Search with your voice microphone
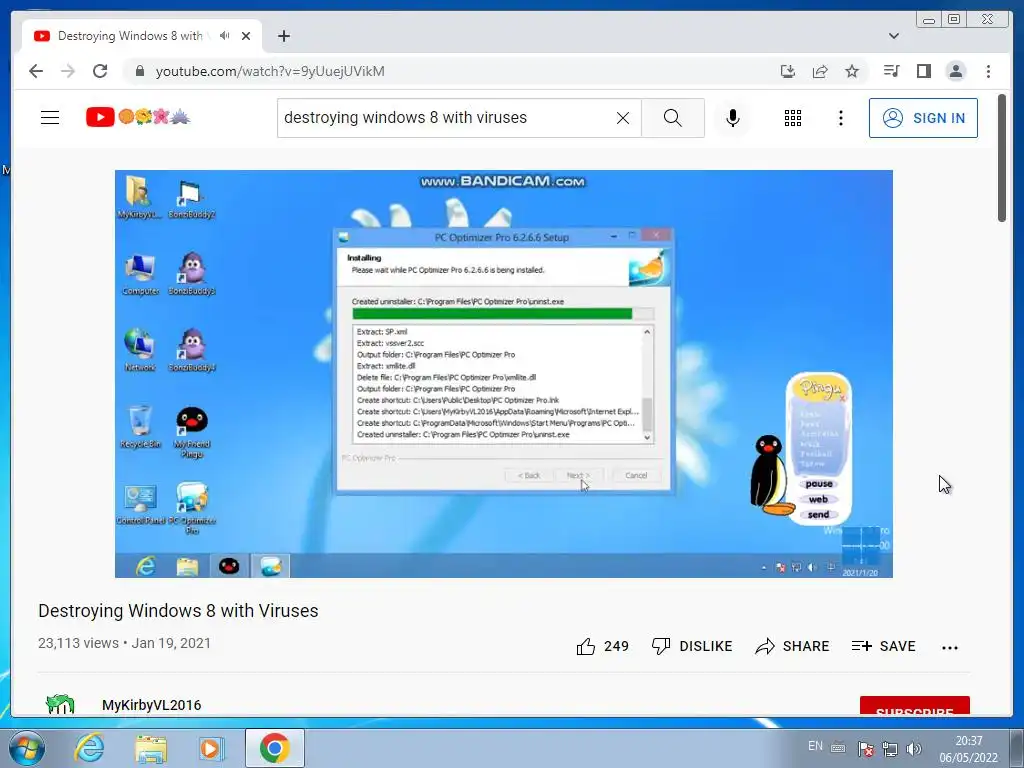 [733, 118]
